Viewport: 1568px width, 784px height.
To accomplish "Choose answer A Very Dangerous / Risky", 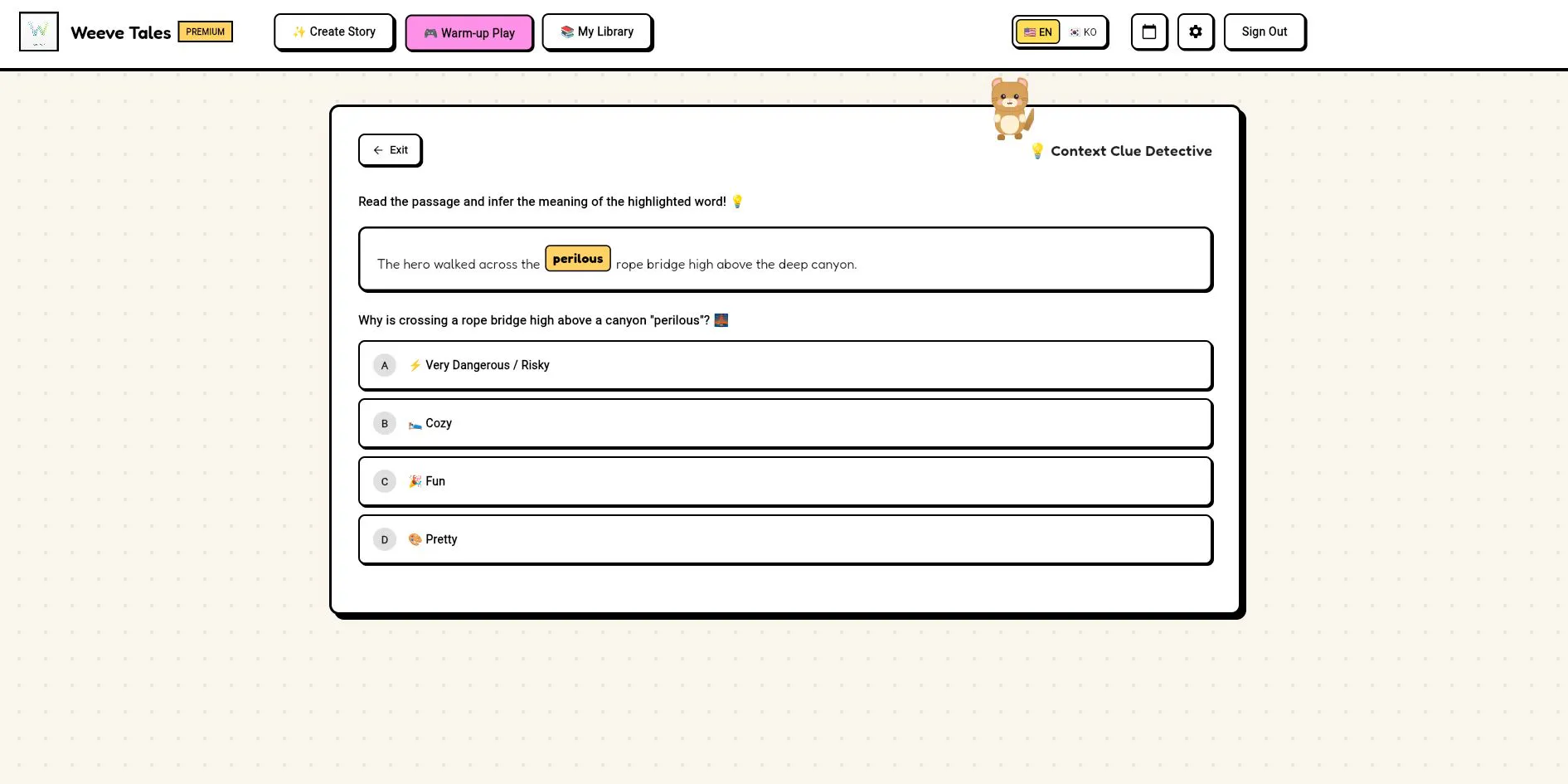I will 785,365.
